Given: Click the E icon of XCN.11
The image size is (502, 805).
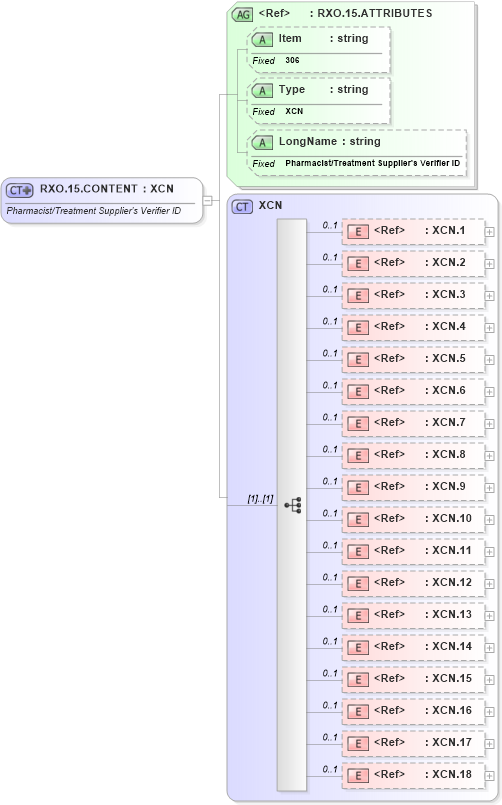Looking at the screenshot, I should tap(358, 551).
